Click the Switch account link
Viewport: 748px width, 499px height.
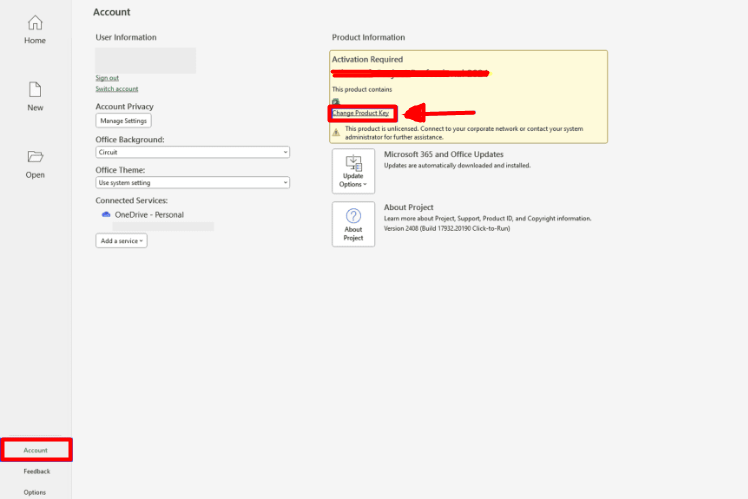[117, 89]
